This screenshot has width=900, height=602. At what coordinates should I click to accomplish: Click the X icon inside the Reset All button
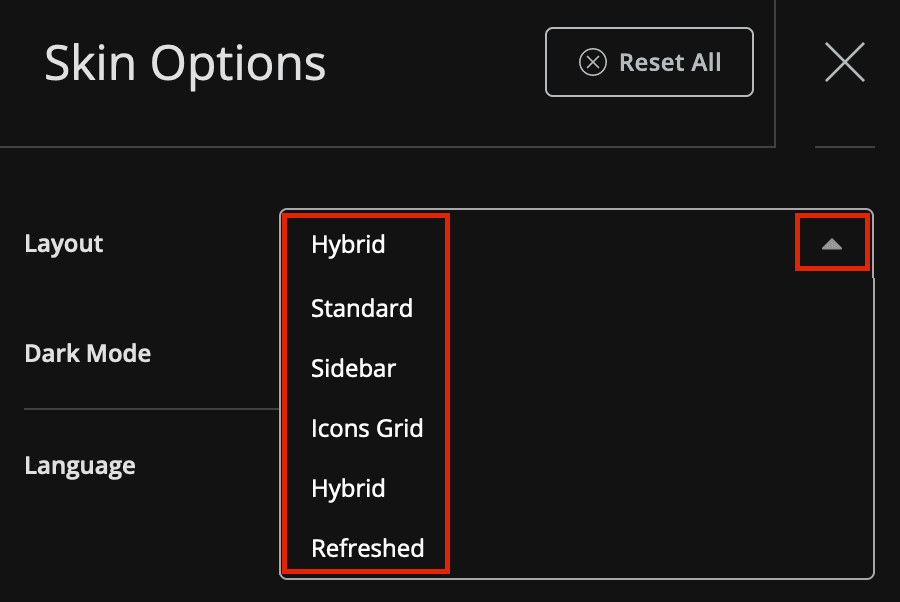pyautogui.click(x=593, y=62)
